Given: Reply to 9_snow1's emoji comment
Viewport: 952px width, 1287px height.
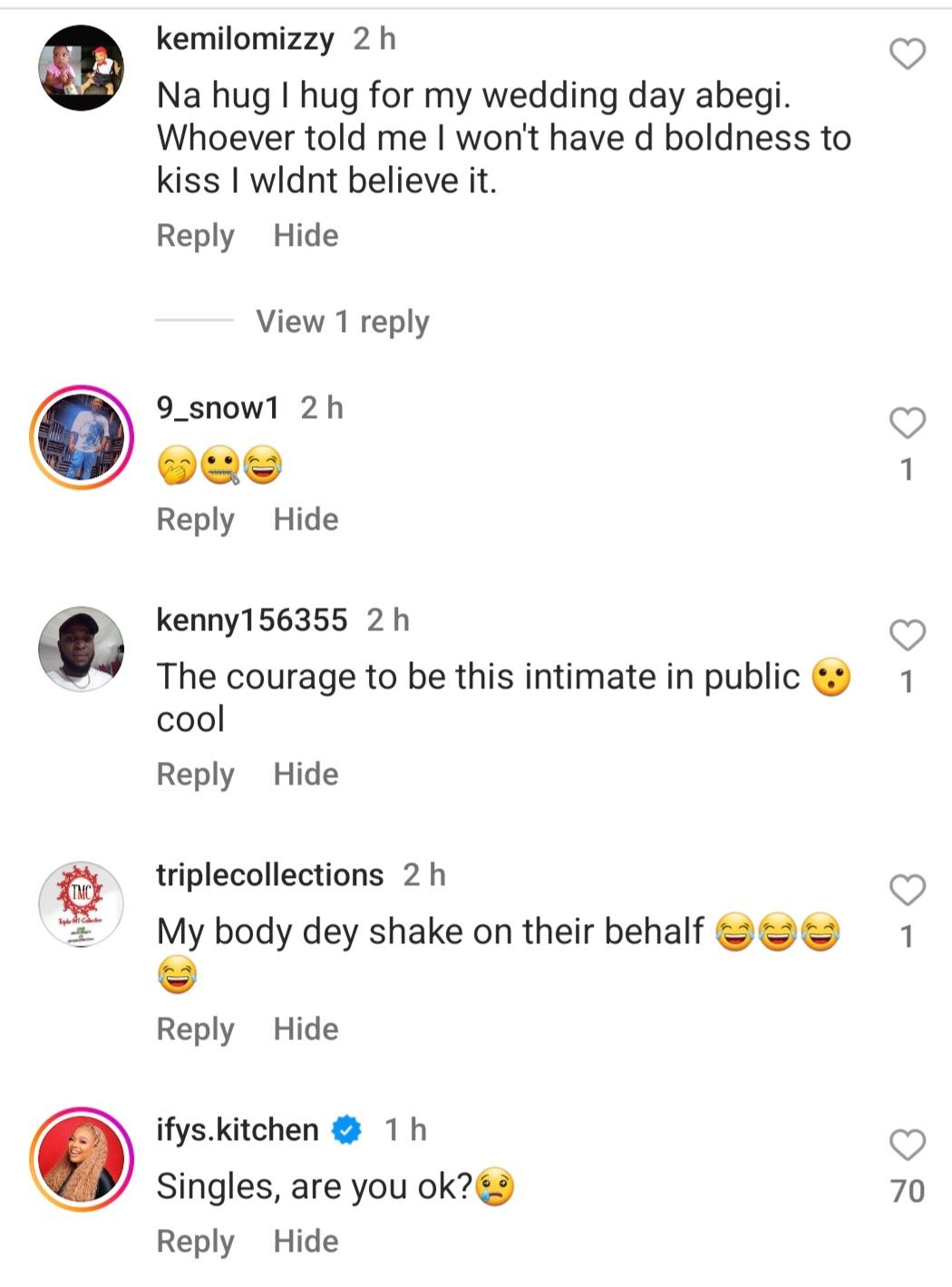Looking at the screenshot, I should pos(195,520).
